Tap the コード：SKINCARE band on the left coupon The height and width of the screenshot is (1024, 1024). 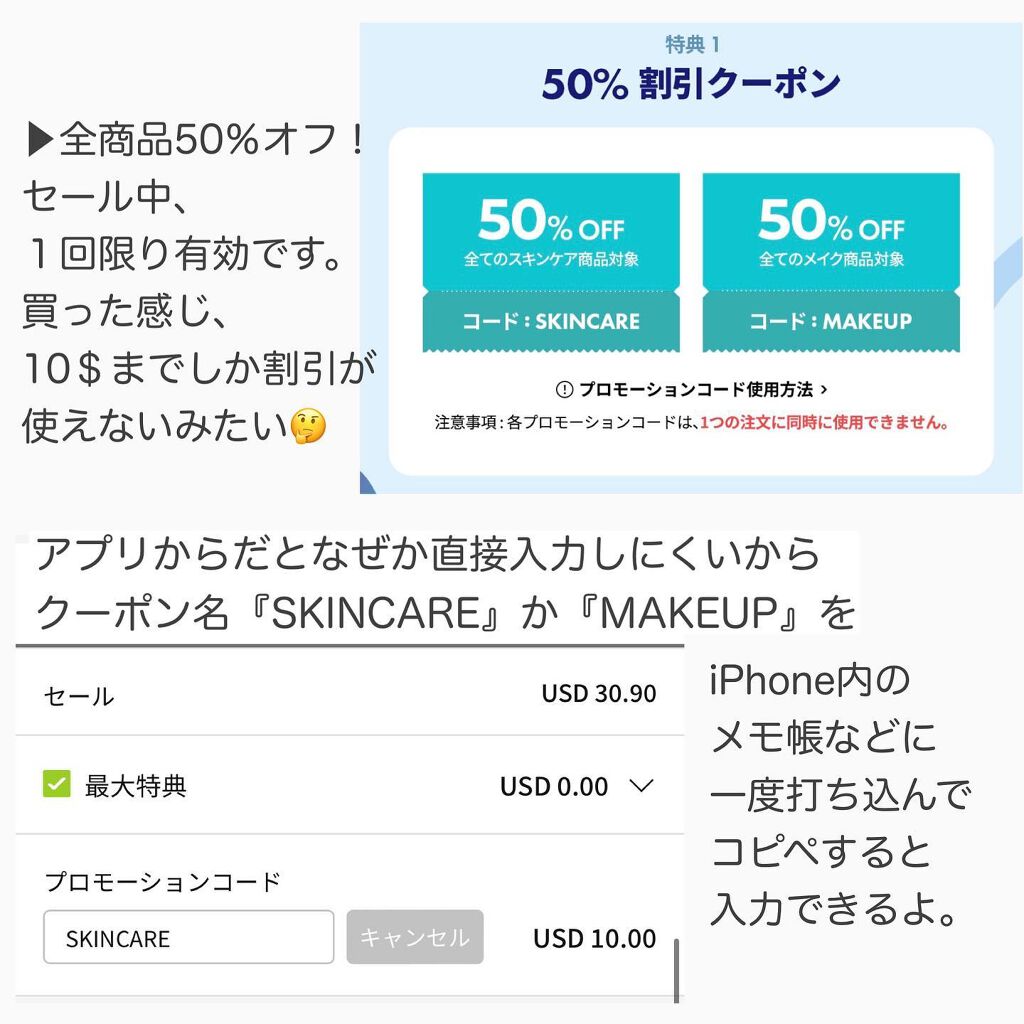point(551,322)
